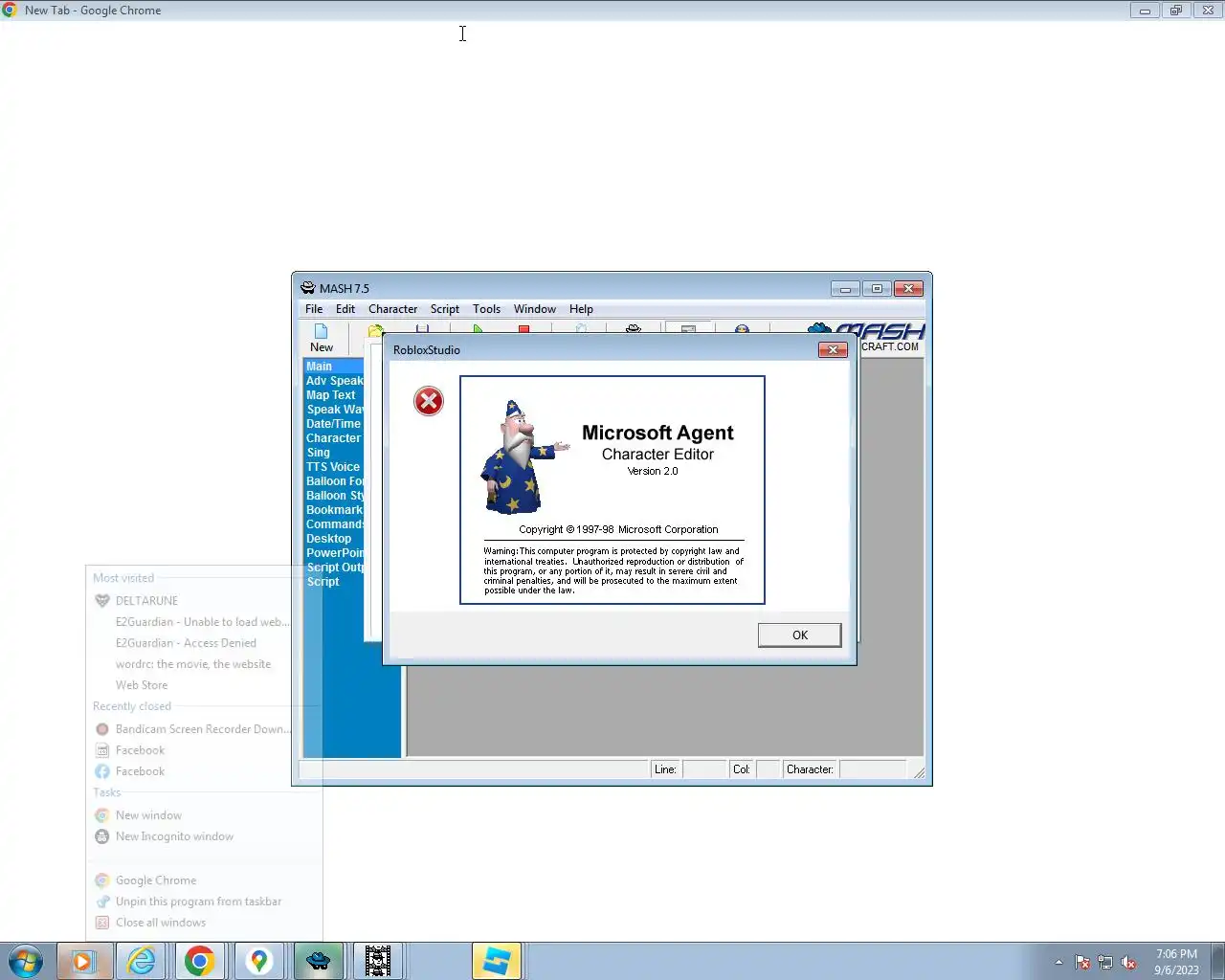
Task: Select the Speak Wav sidebar item
Action: pyautogui.click(x=334, y=410)
